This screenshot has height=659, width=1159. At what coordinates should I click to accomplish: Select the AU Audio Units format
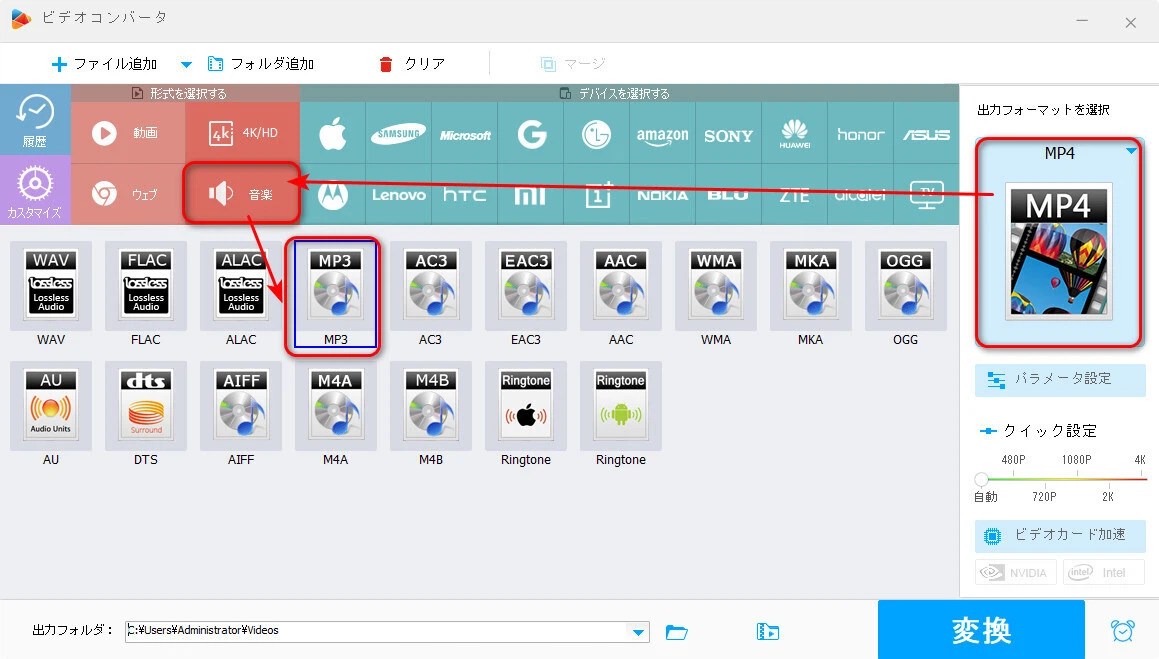(x=51, y=406)
